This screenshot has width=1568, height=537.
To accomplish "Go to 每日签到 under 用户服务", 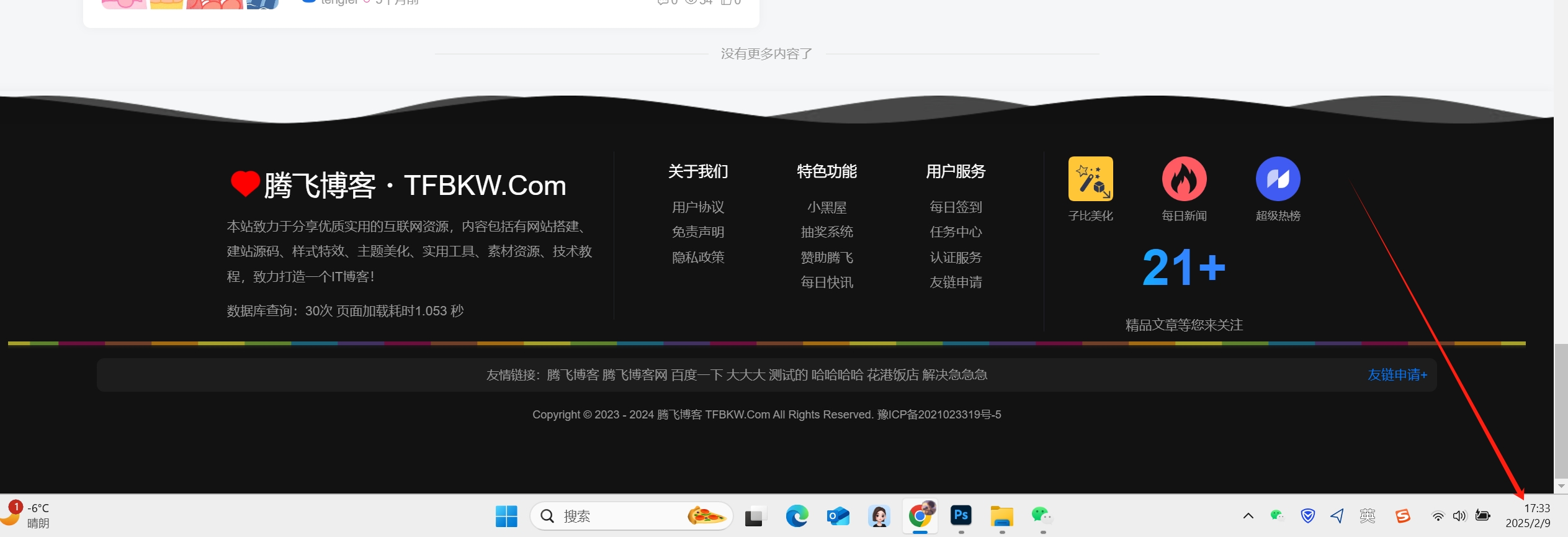I will [x=956, y=207].
